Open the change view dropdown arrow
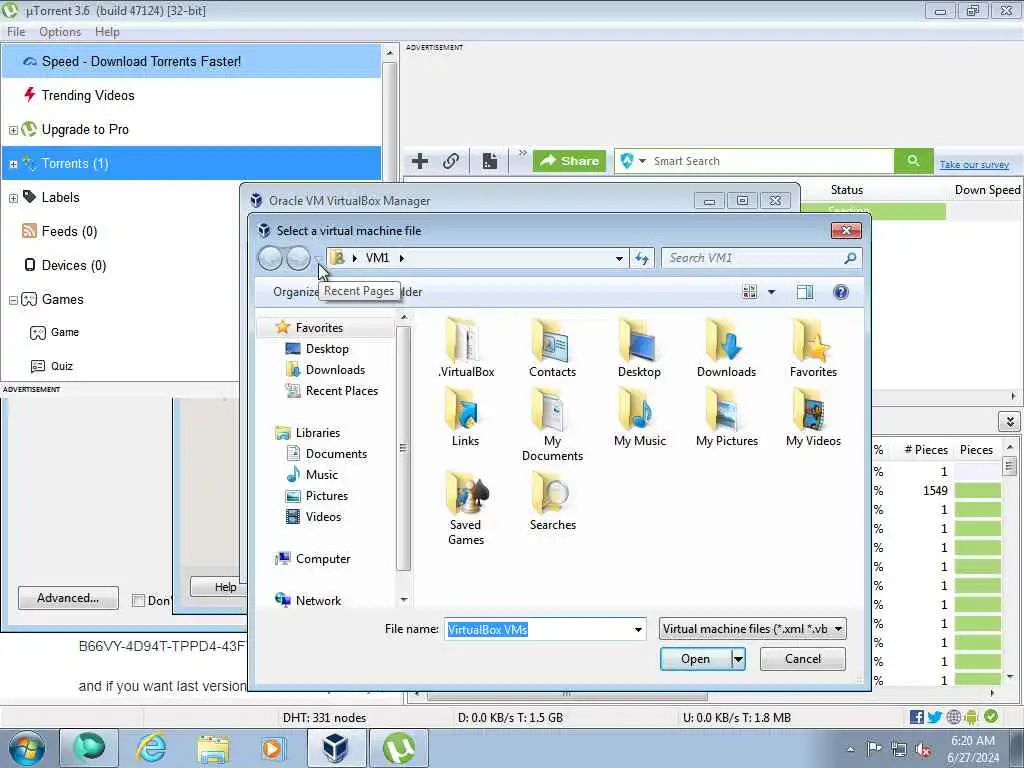Screen dimensions: 1024x768 (771, 292)
